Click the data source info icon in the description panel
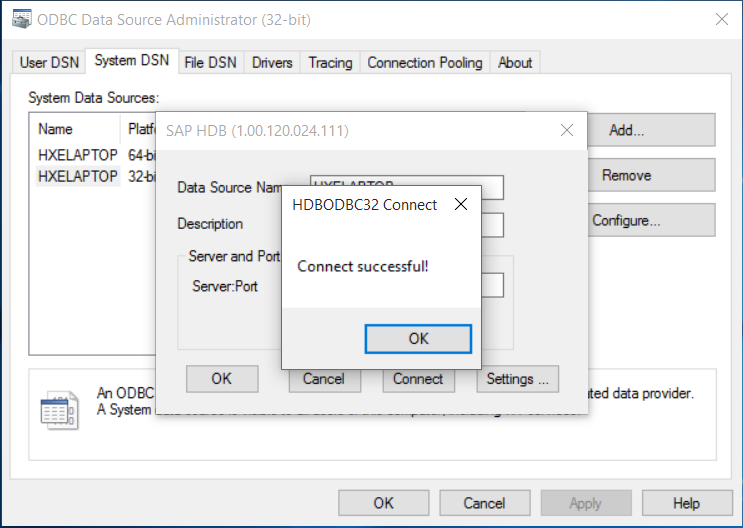This screenshot has width=743, height=528. pyautogui.click(x=59, y=410)
